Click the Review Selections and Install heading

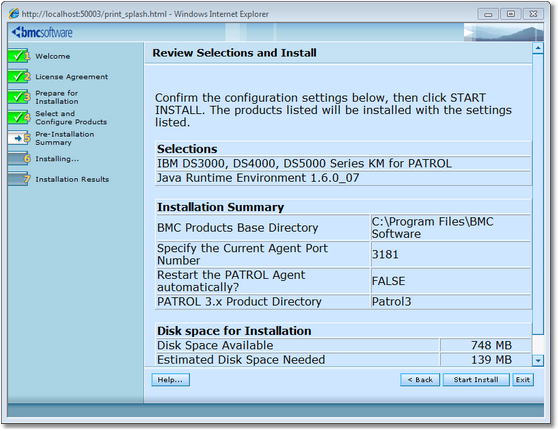click(x=235, y=53)
